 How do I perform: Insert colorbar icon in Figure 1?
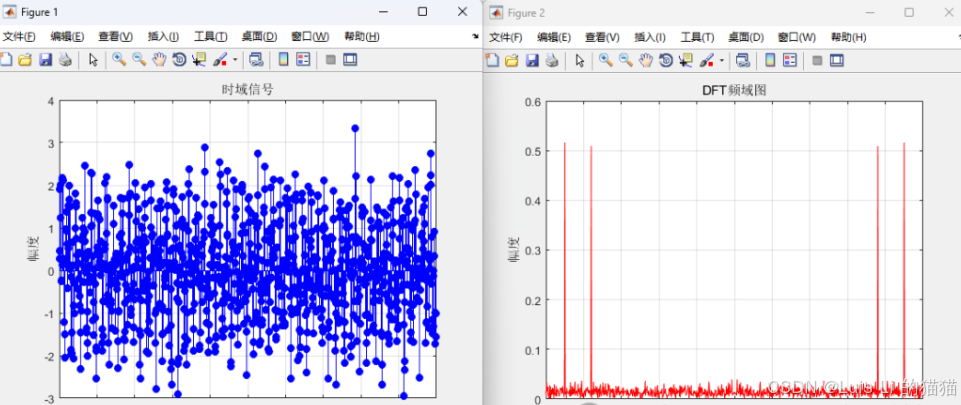tap(283, 59)
